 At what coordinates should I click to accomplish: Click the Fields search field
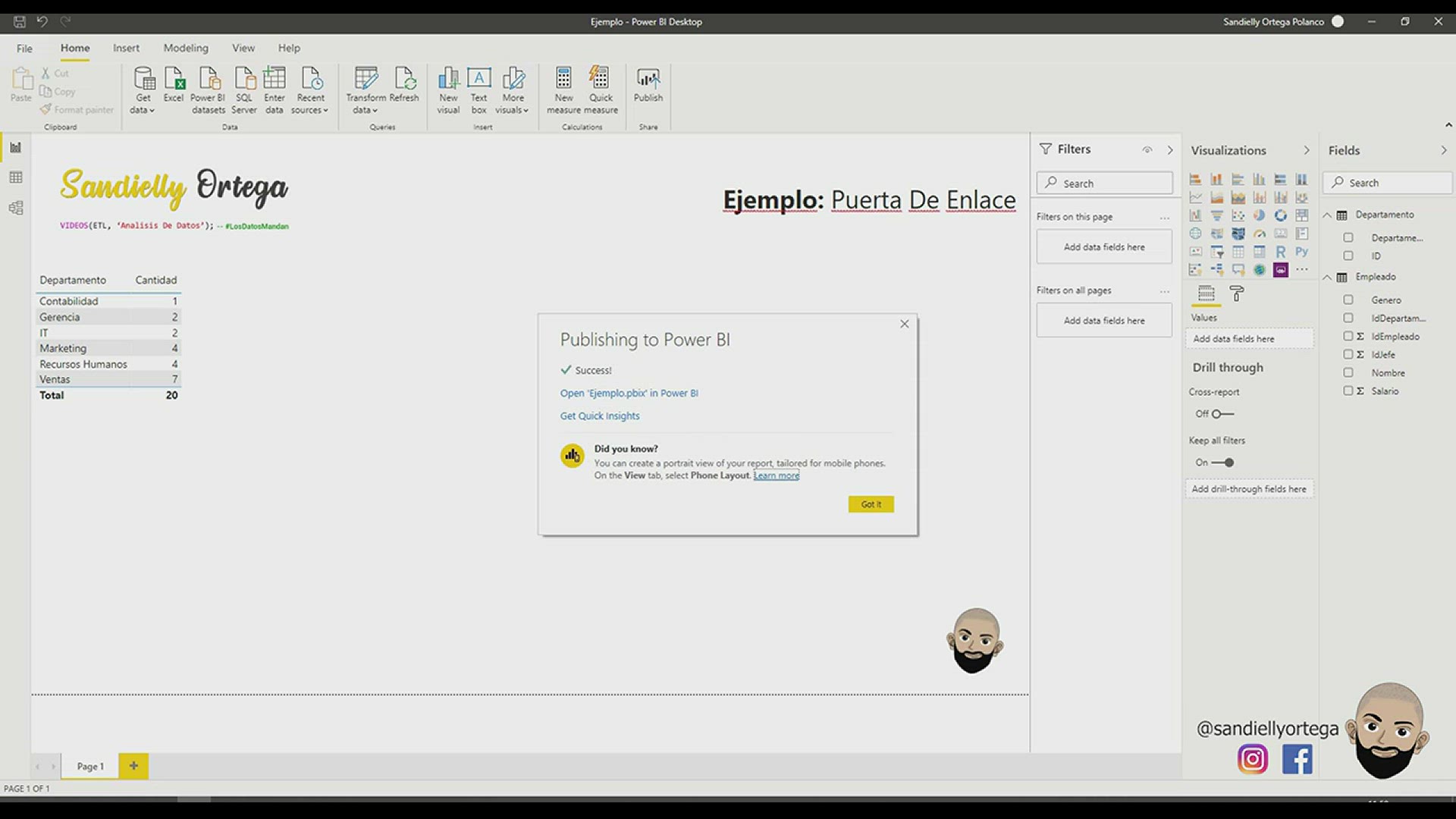pos(1388,183)
